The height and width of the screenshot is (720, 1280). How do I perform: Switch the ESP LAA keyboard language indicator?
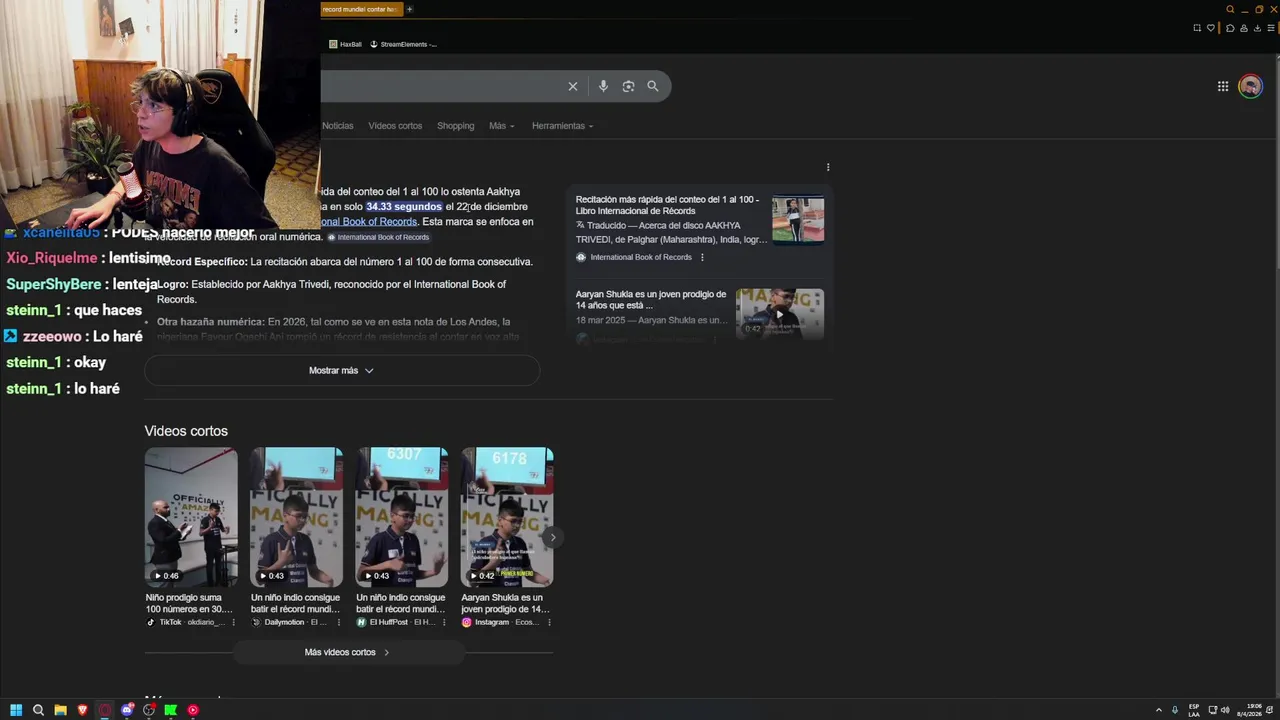tap(1194, 710)
